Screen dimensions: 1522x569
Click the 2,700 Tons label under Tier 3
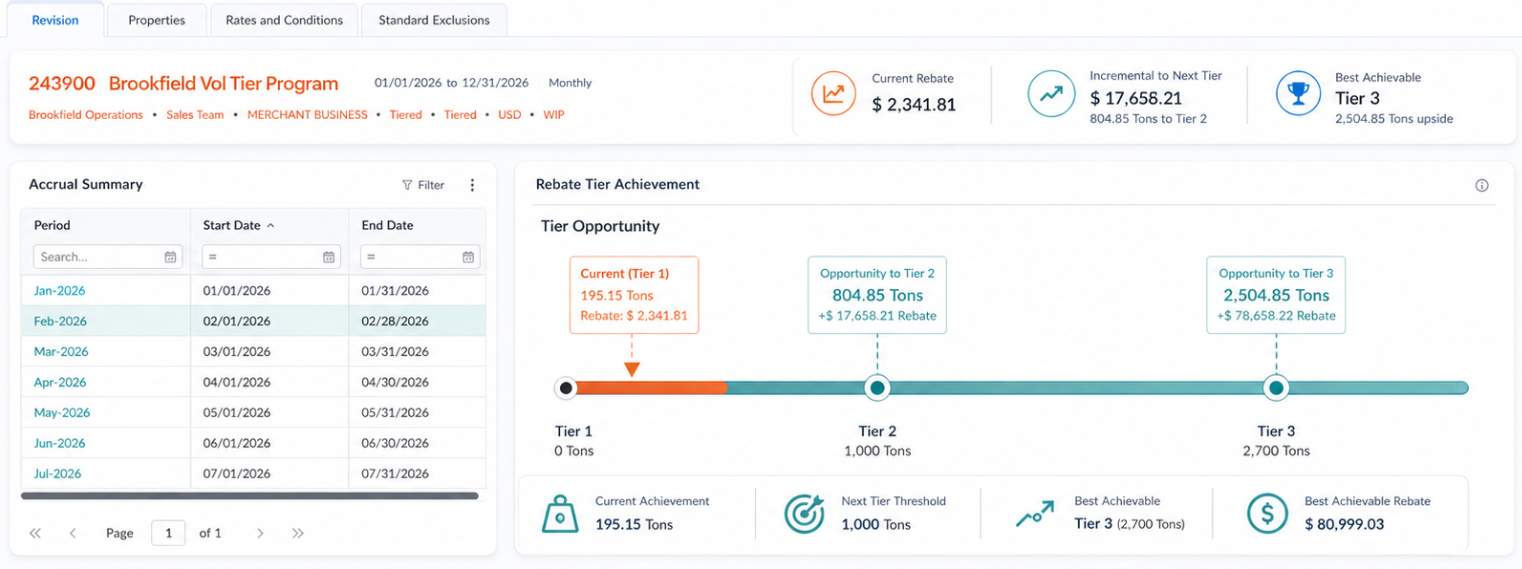1276,451
